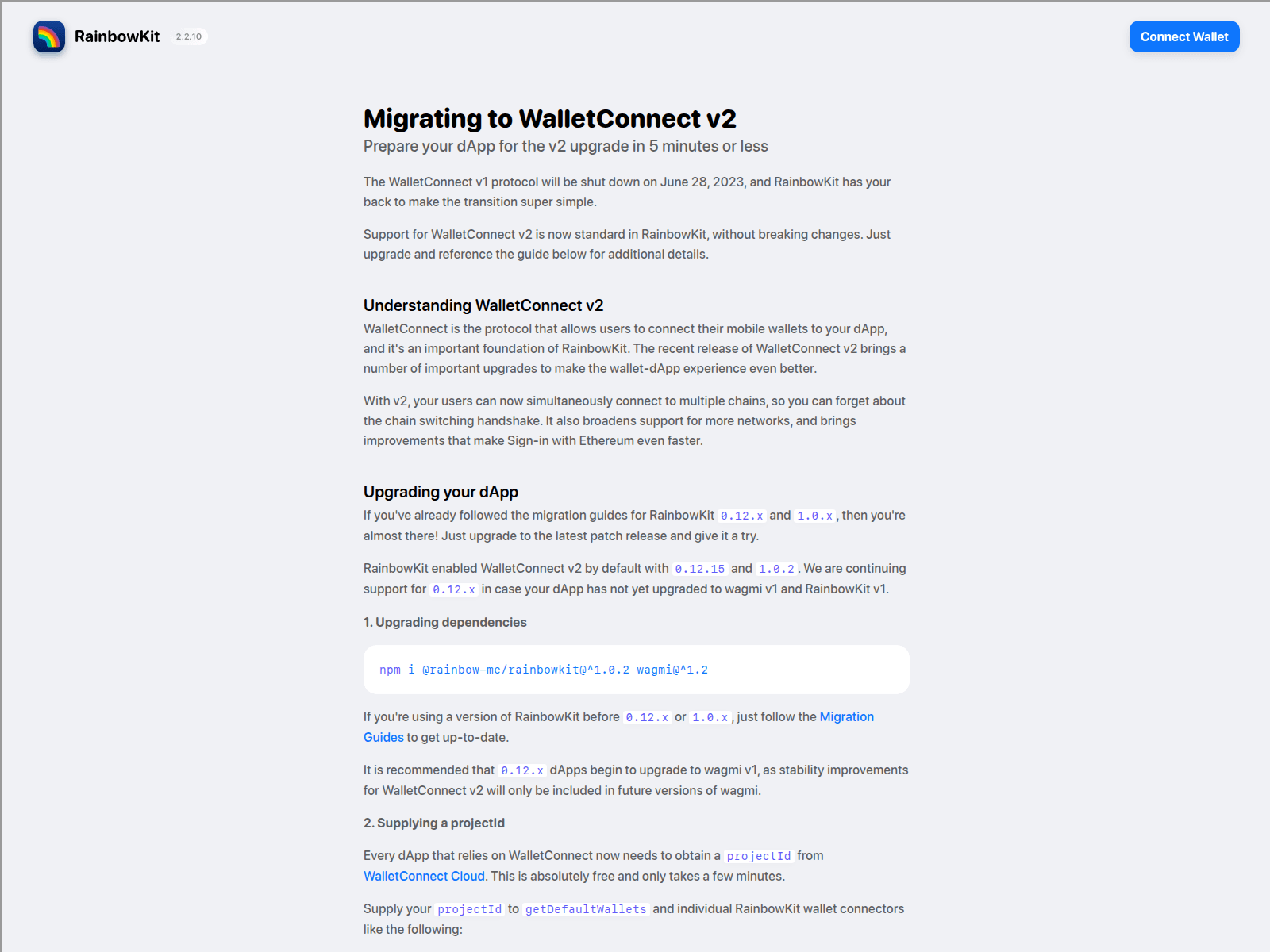Click the getDefaultWallets inline code
The image size is (1270, 952).
586,909
